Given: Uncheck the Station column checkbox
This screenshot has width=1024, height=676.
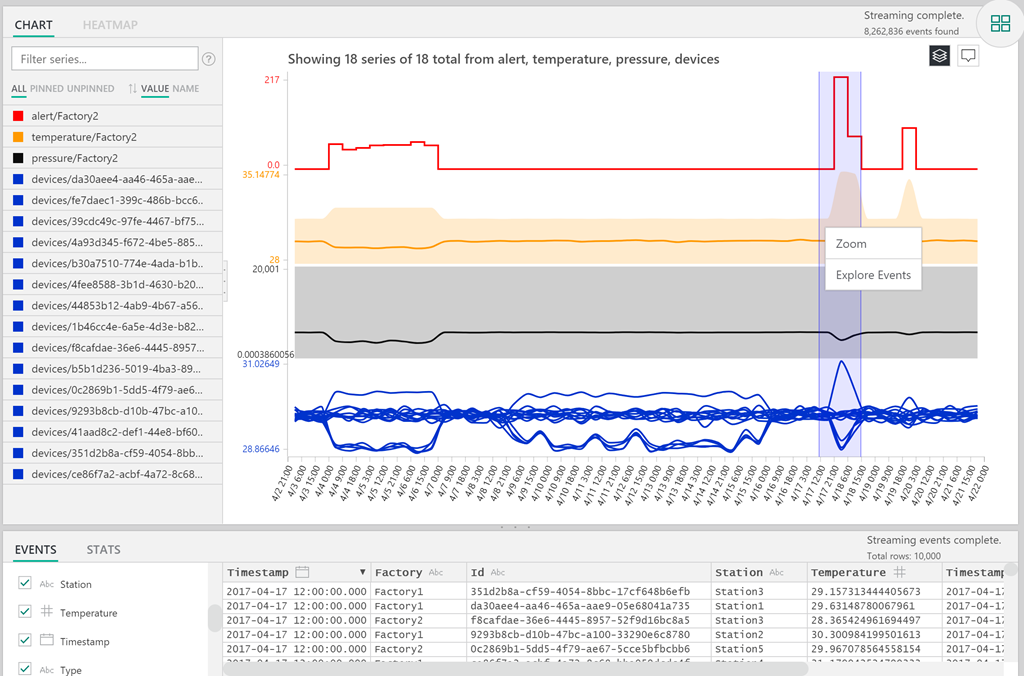Looking at the screenshot, I should (24, 583).
